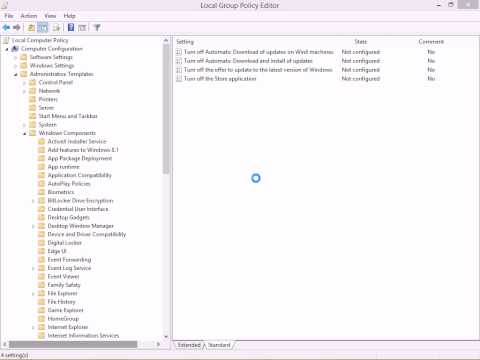Screen dimensions: 480x360
Task: Toggle the Show/Hide Action Pane icon
Action: pyautogui.click(x=82, y=28)
